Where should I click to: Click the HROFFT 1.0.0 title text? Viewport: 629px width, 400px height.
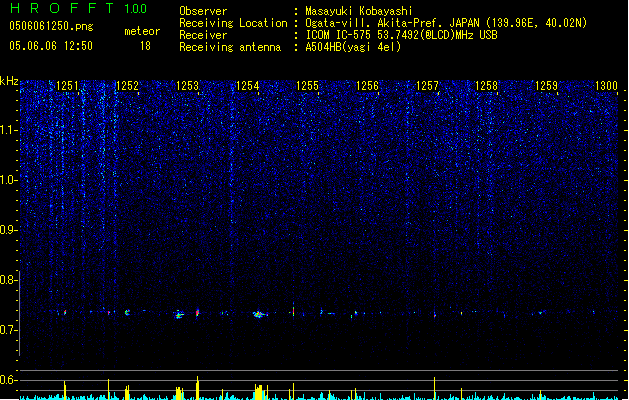coord(78,8)
